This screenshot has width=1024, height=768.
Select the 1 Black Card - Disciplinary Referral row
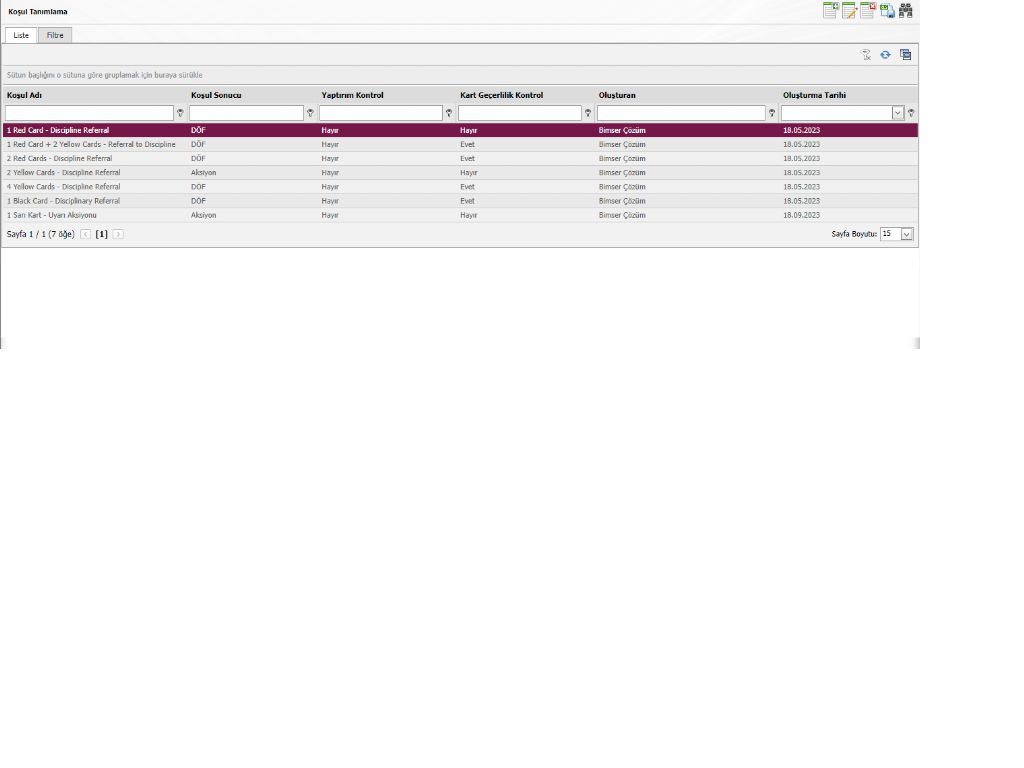pos(460,201)
